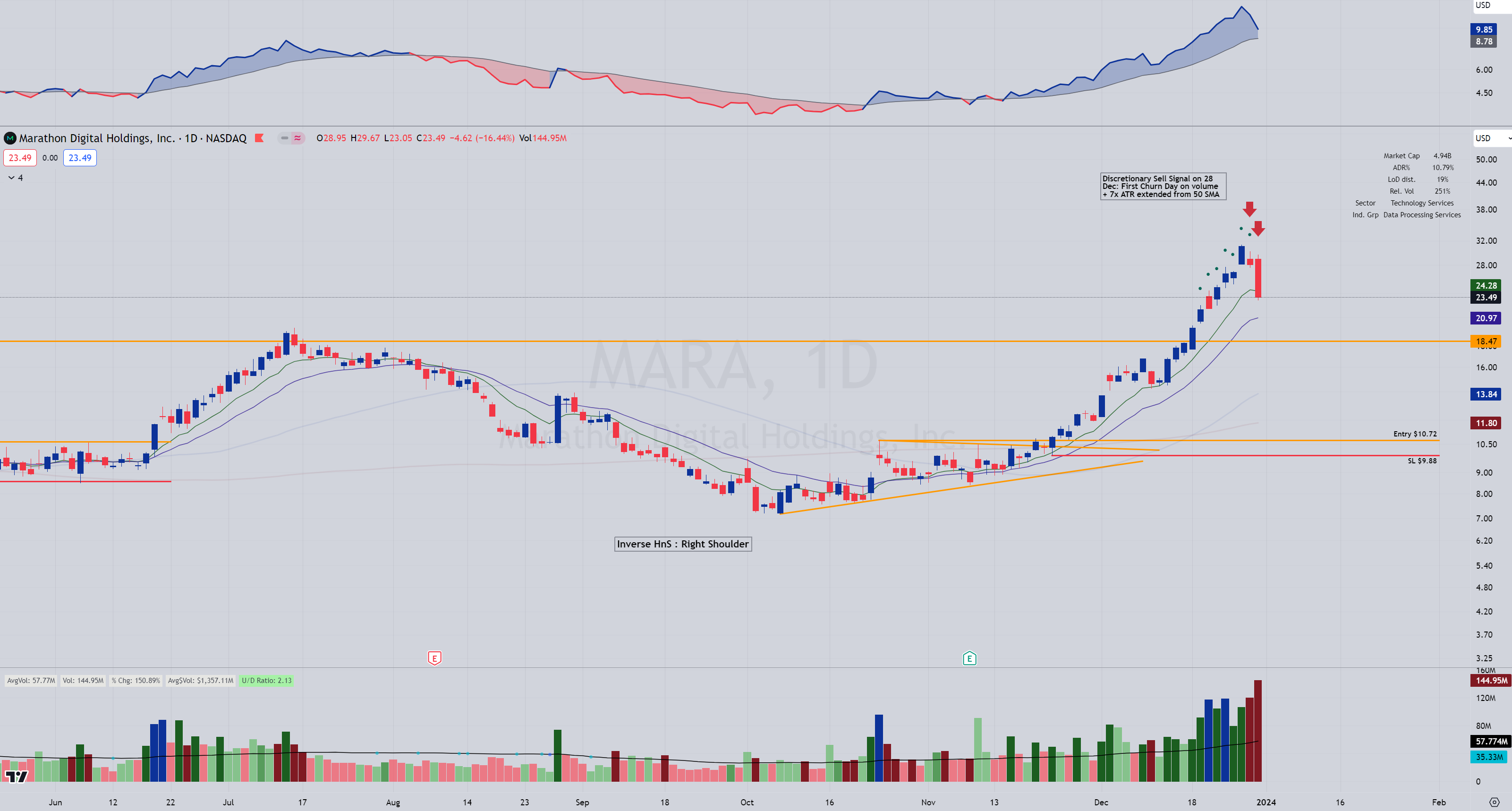Toggle the U/D Ratio 2.13 label

(266, 681)
